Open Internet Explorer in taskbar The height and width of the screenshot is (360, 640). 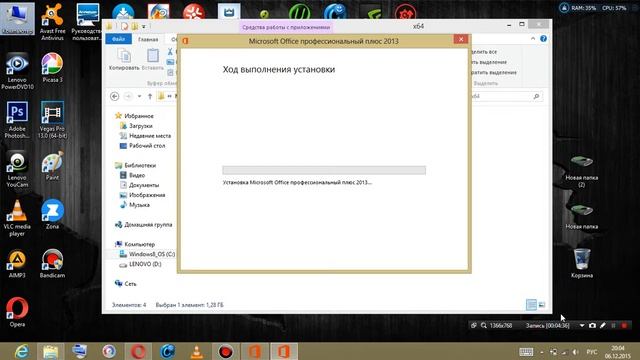tap(21, 351)
